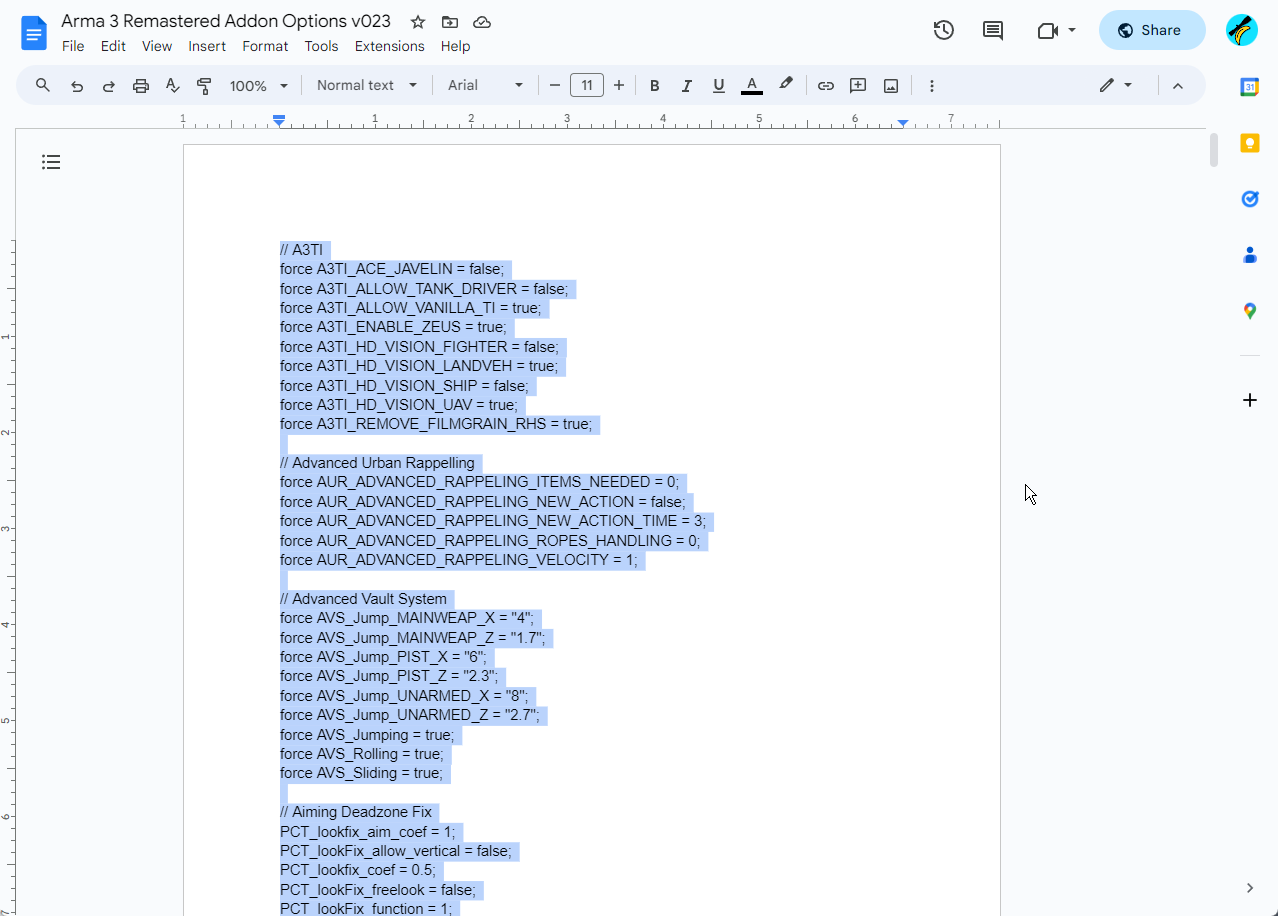Open the Format menu
This screenshot has height=916, width=1278.
pos(265,46)
